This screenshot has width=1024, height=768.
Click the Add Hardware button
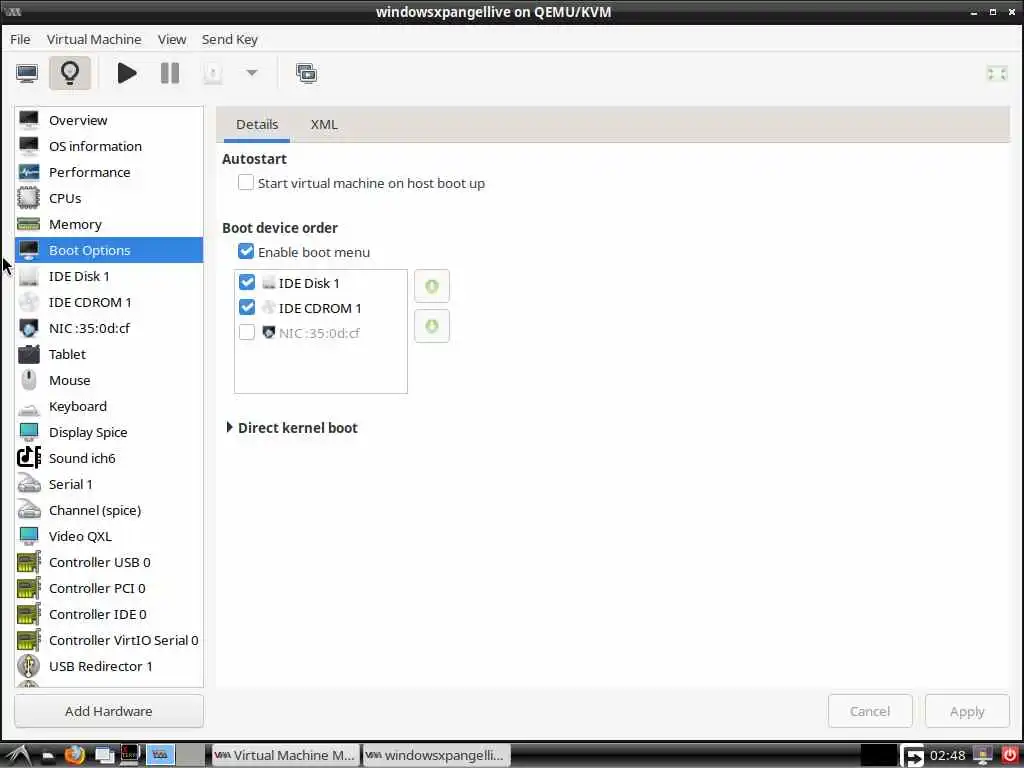pyautogui.click(x=108, y=711)
